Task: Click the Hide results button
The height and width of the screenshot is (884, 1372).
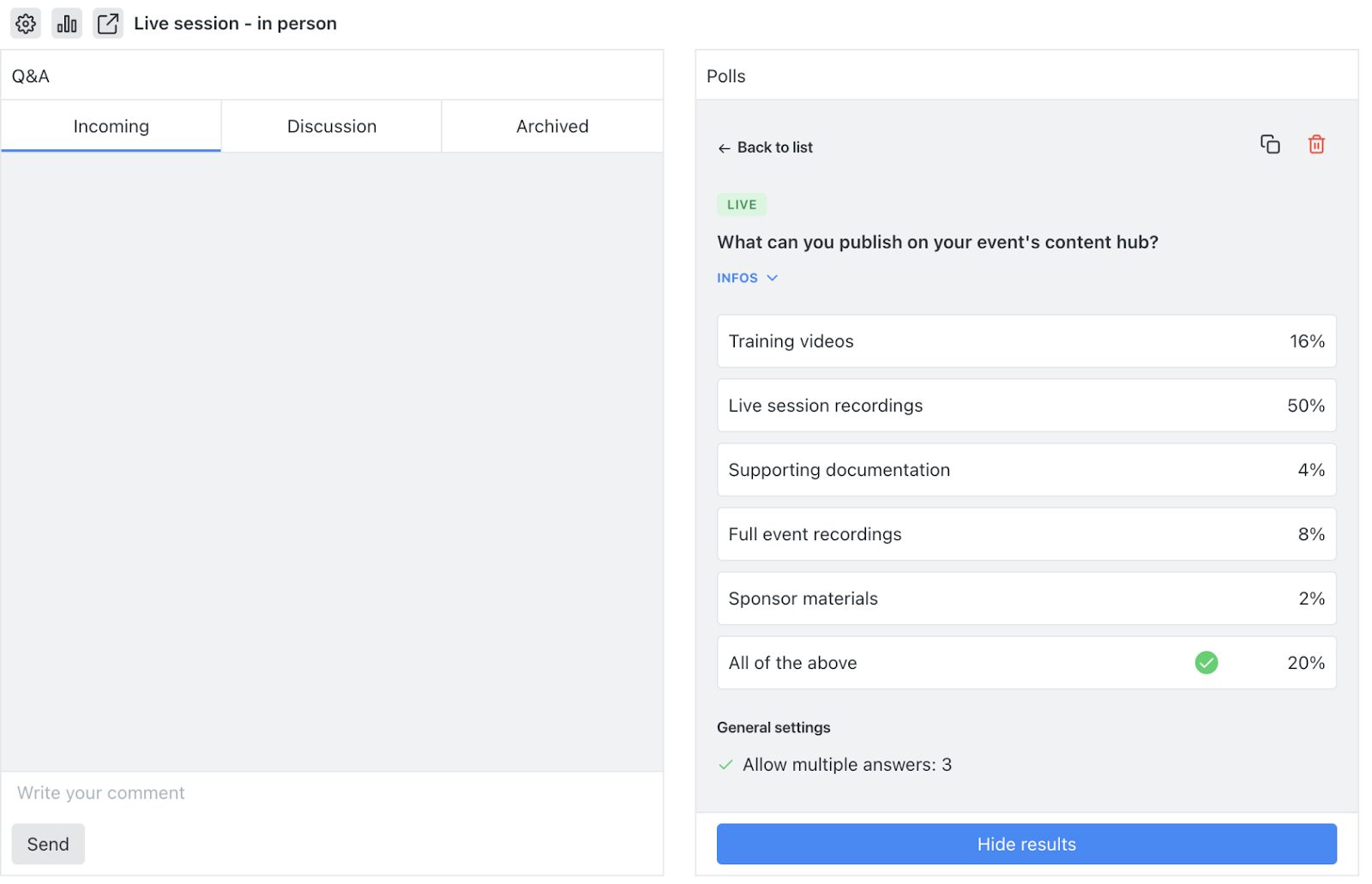Action: [1026, 845]
